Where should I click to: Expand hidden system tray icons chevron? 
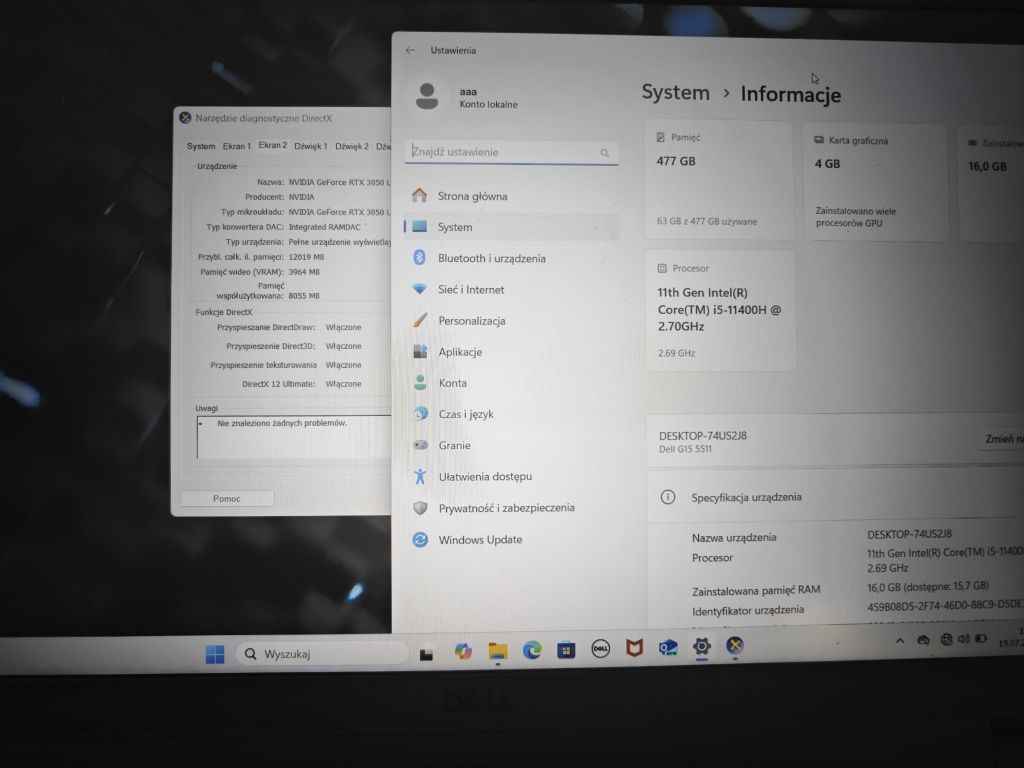[x=900, y=641]
